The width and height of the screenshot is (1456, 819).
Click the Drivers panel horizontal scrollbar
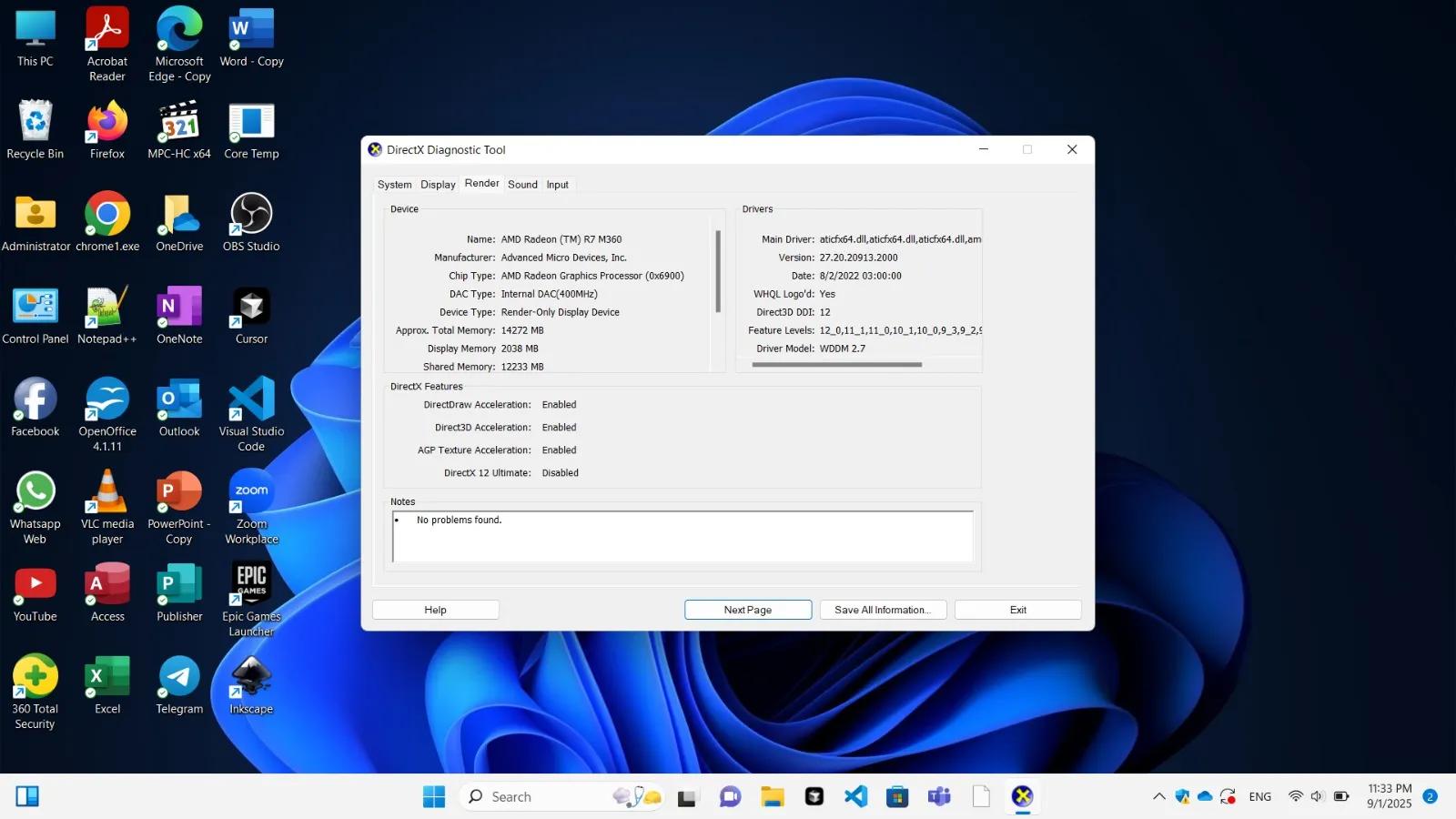click(836, 365)
